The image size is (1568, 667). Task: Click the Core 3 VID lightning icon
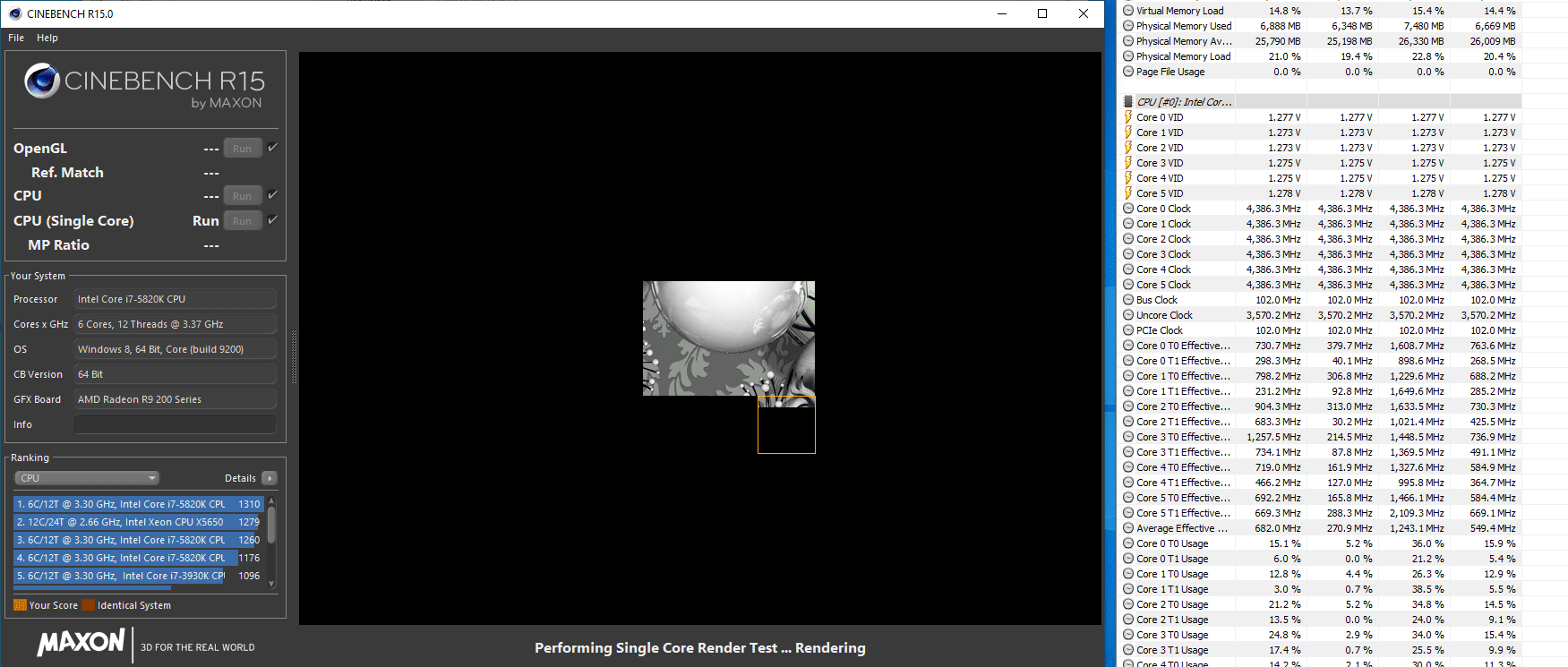(x=1128, y=163)
